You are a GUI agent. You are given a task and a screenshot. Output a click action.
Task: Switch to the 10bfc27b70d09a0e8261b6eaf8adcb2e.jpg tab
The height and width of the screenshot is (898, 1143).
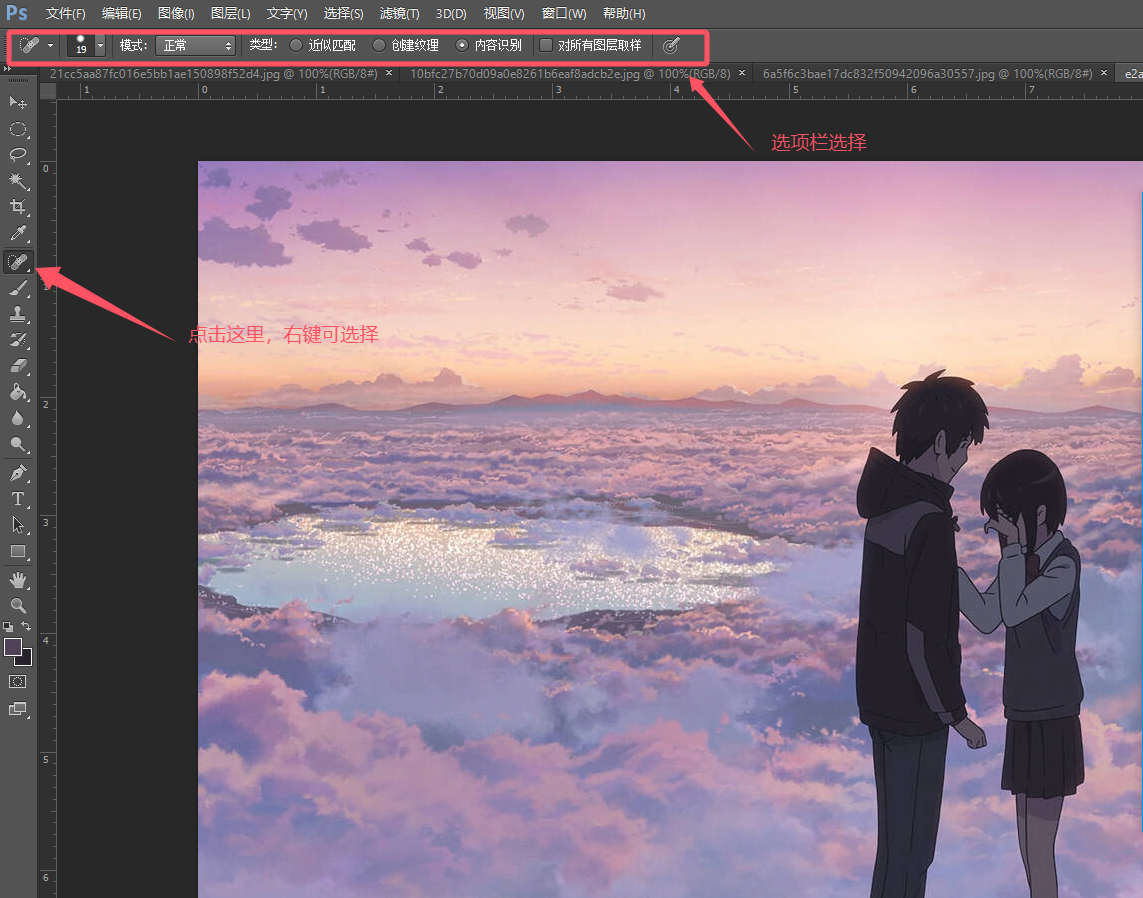coord(570,73)
